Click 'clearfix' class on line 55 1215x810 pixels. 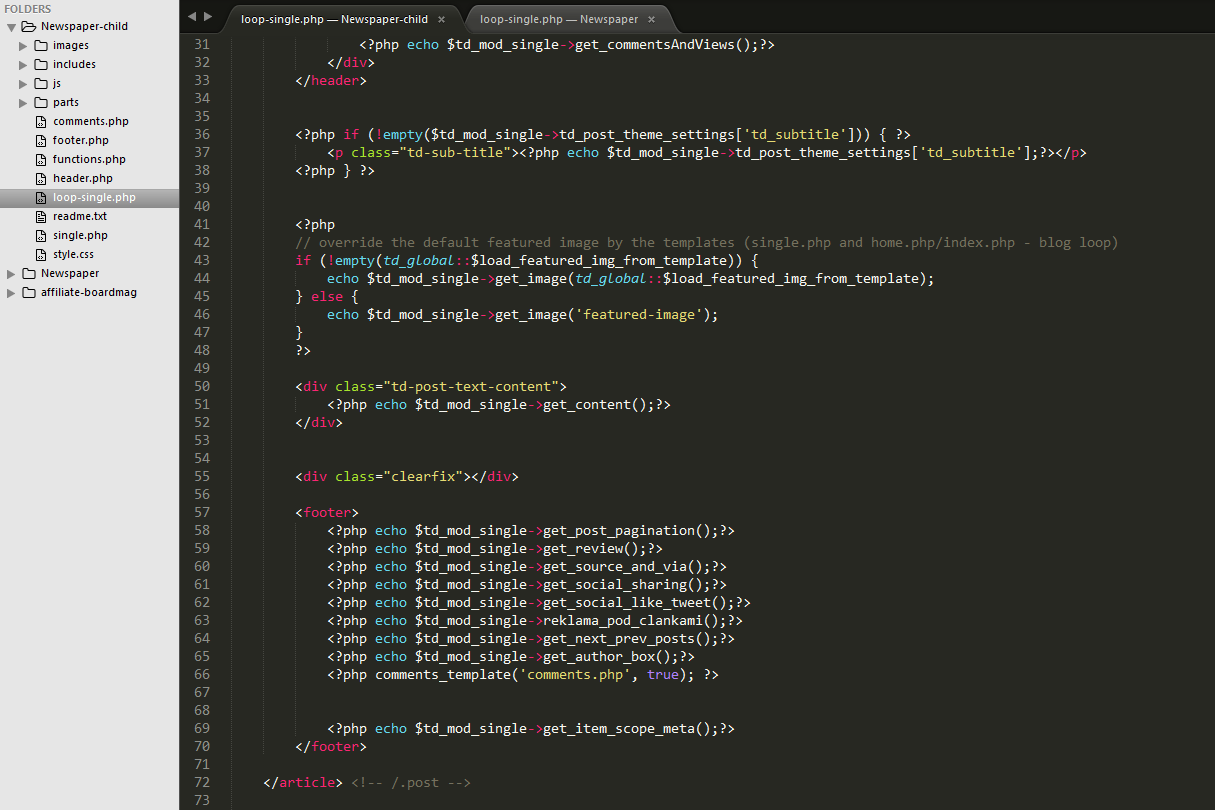click(423, 477)
